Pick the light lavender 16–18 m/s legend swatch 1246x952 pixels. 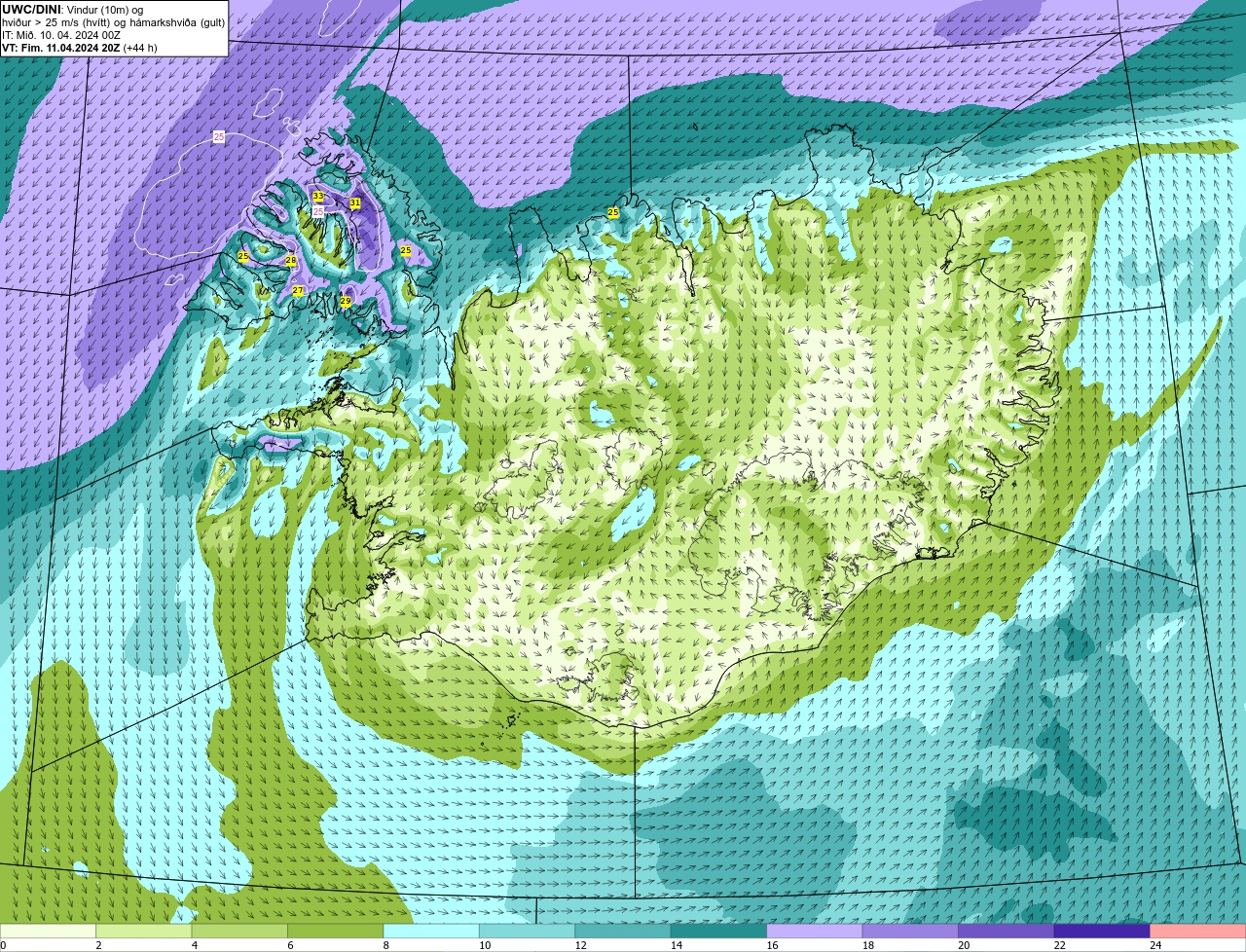(815, 931)
